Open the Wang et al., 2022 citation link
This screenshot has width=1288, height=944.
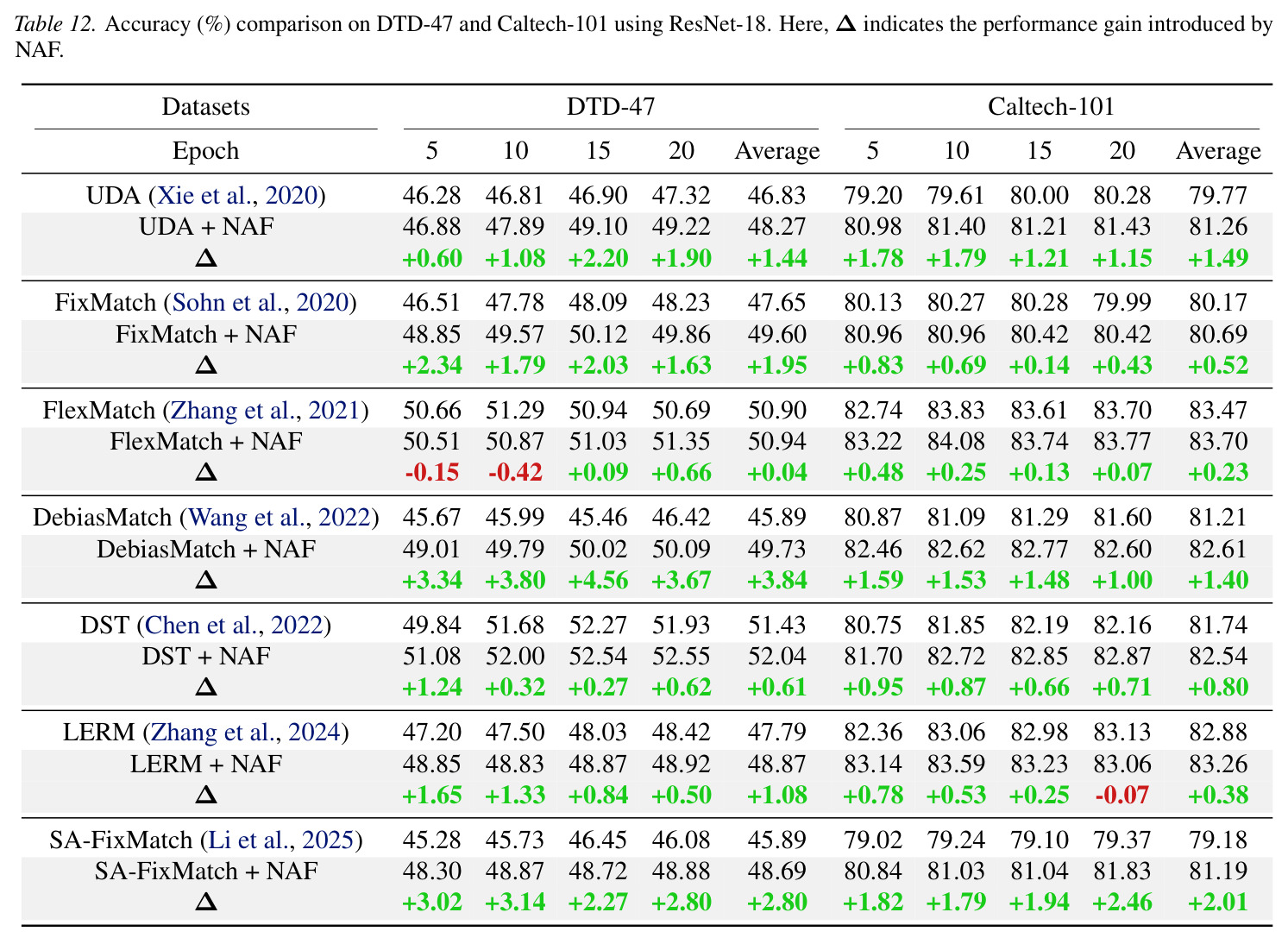(280, 518)
